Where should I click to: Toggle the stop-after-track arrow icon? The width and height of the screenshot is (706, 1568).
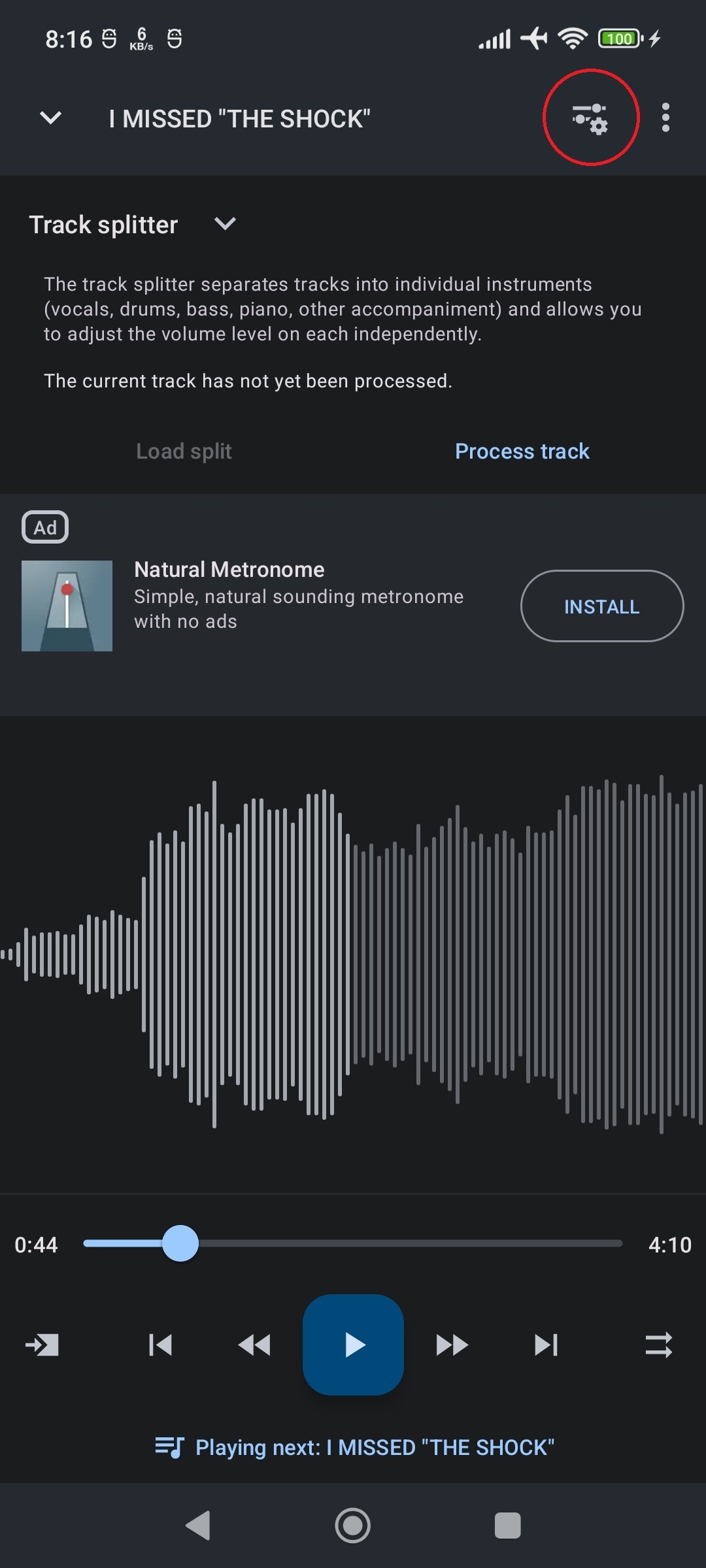point(42,1345)
